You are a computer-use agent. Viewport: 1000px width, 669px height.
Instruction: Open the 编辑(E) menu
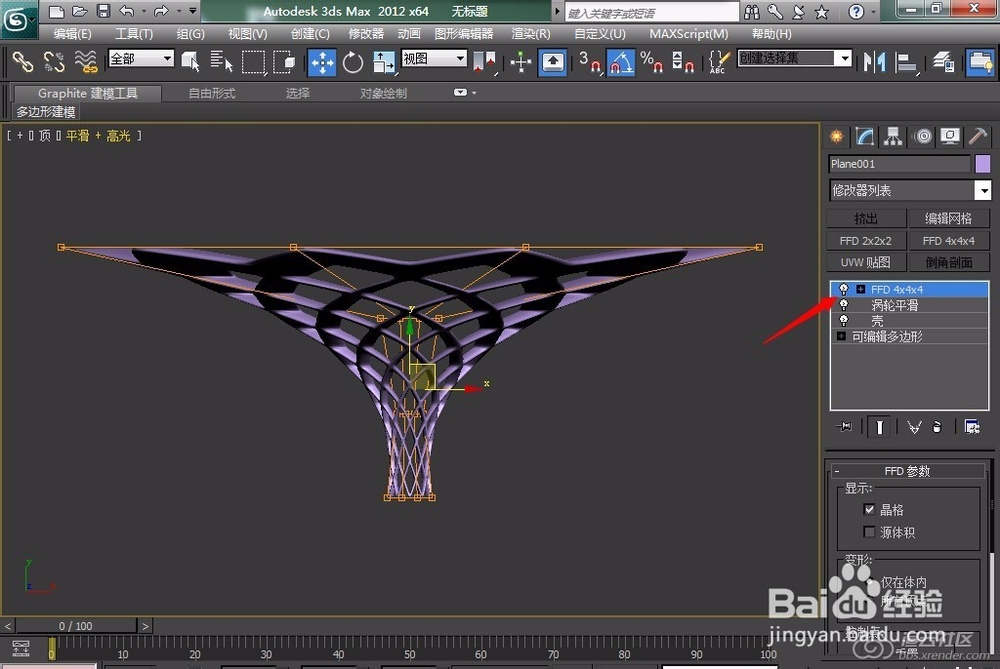click(x=72, y=34)
